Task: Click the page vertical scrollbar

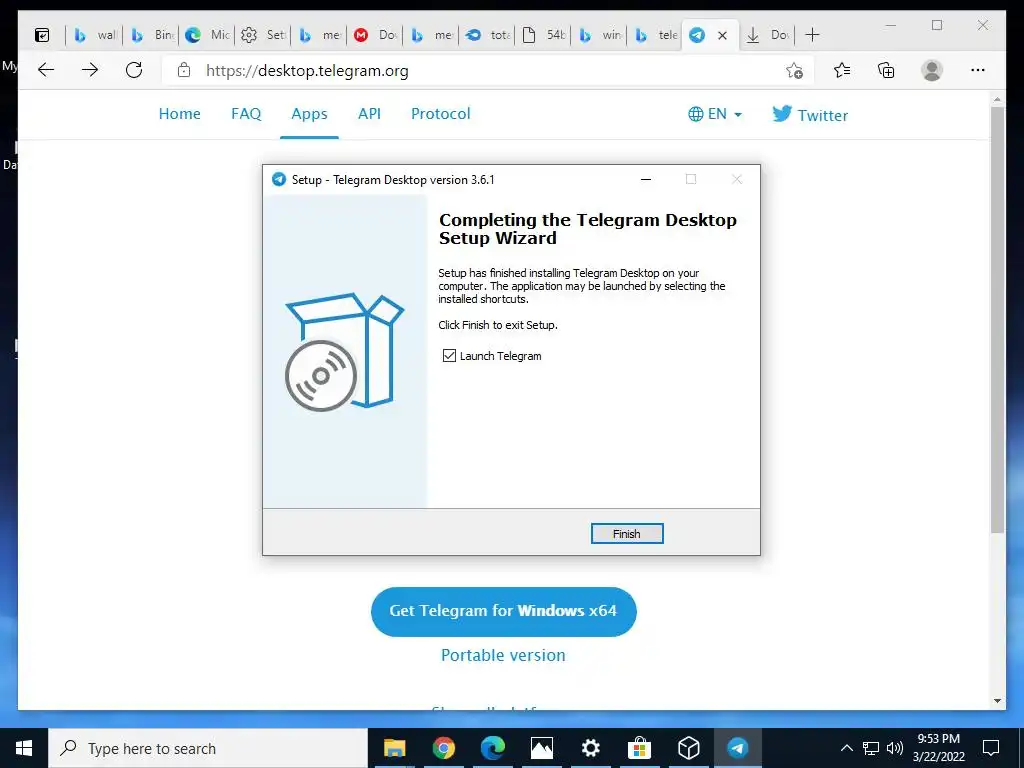Action: click(997, 320)
